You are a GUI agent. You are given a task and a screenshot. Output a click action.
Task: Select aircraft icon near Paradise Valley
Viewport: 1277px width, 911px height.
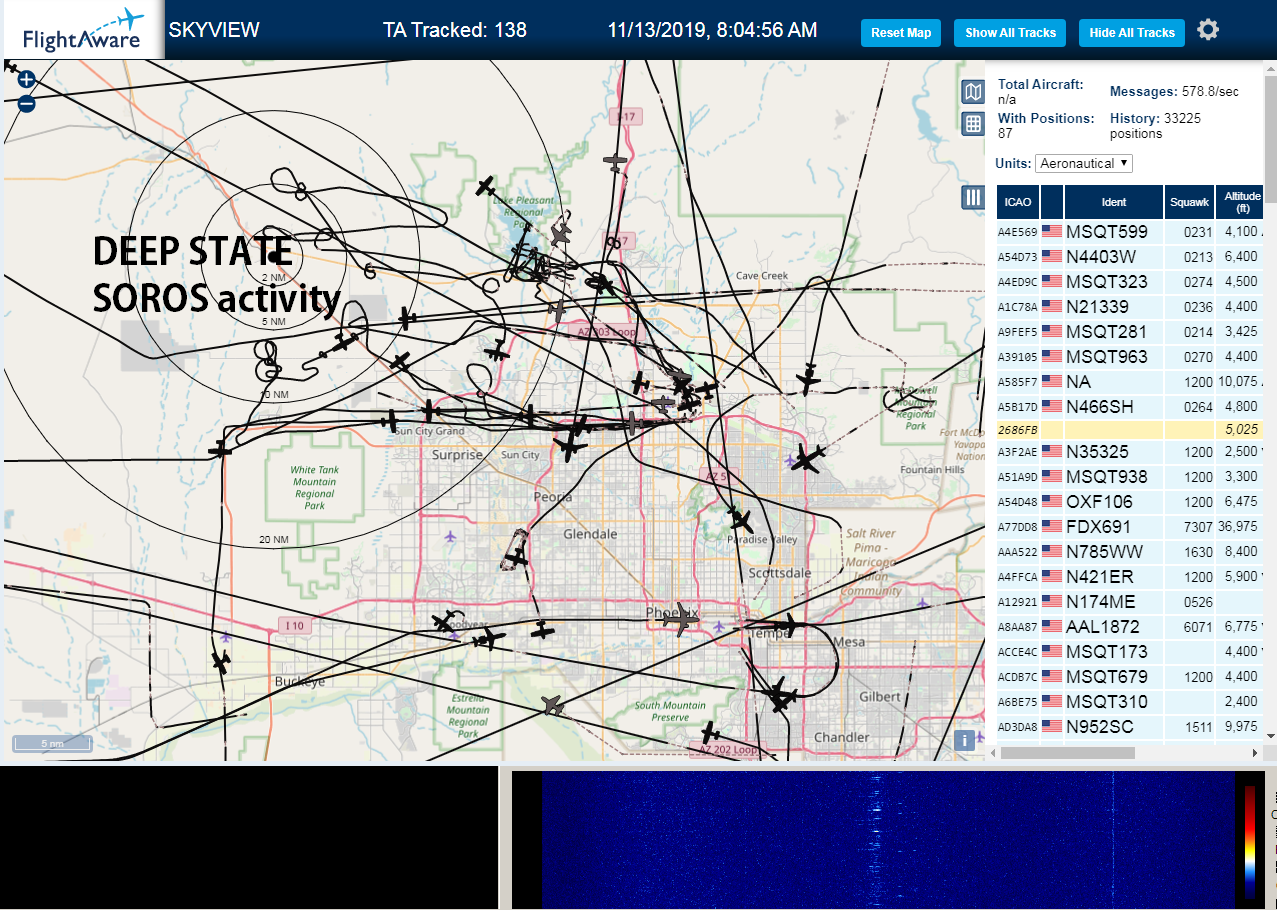pos(740,520)
